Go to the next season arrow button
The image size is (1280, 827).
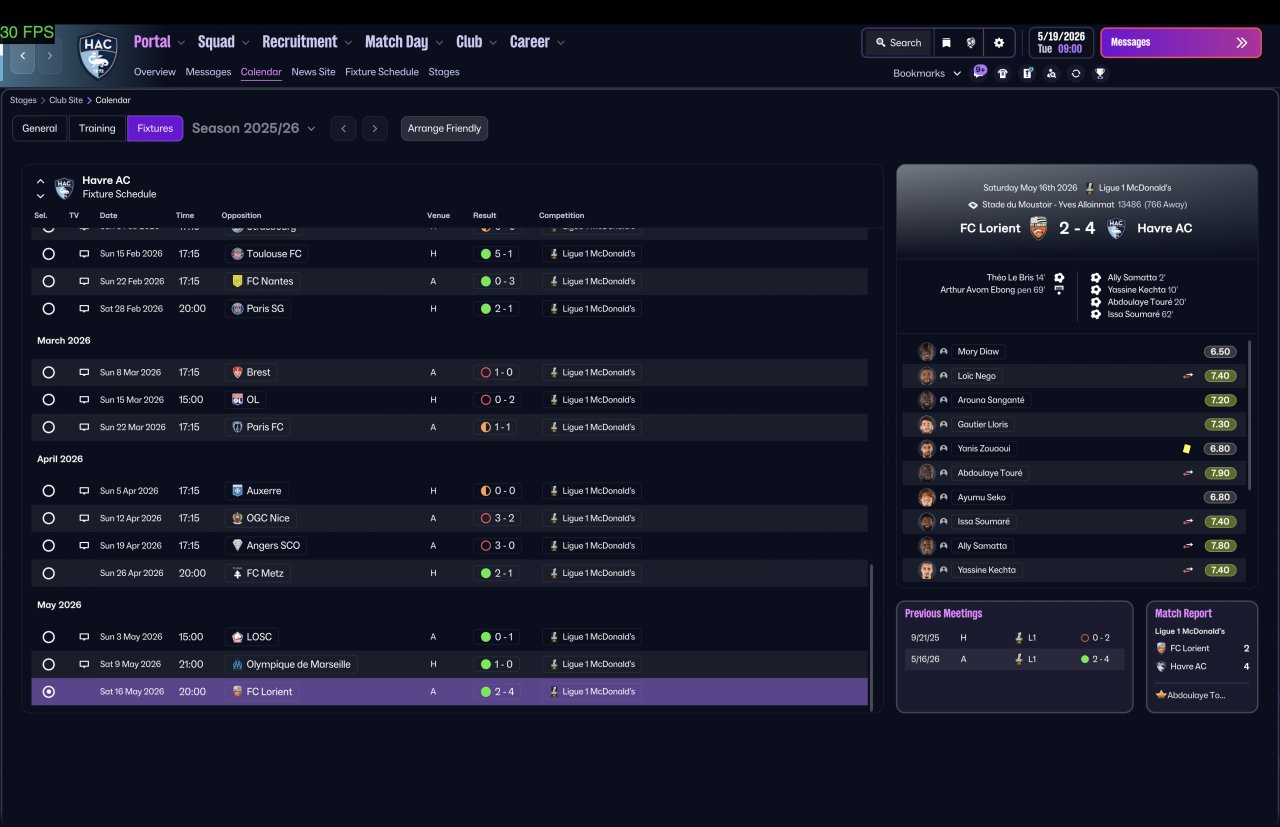click(375, 128)
